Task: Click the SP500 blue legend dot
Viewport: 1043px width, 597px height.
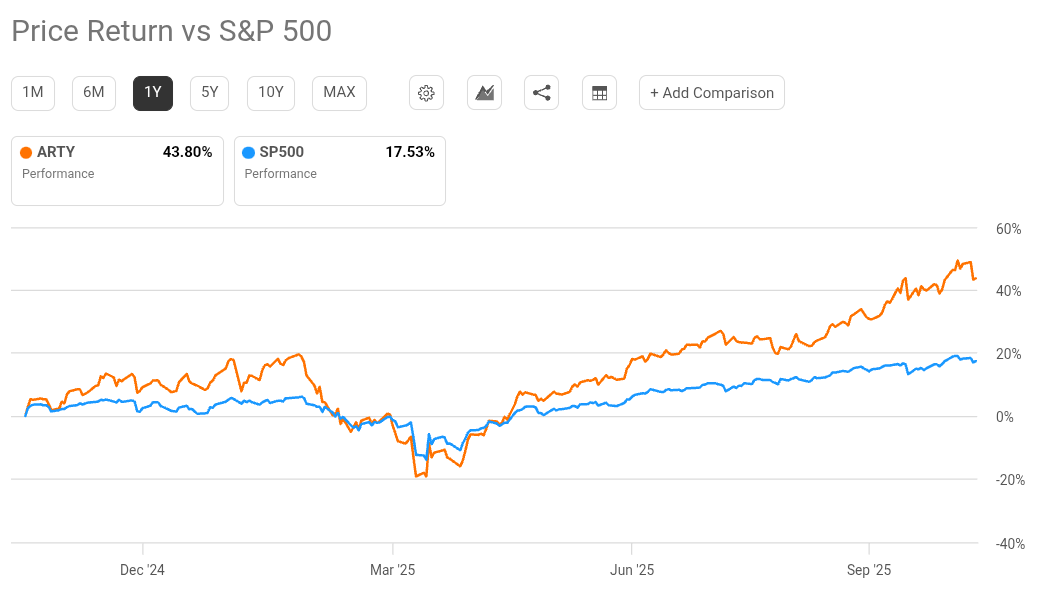Action: (250, 152)
